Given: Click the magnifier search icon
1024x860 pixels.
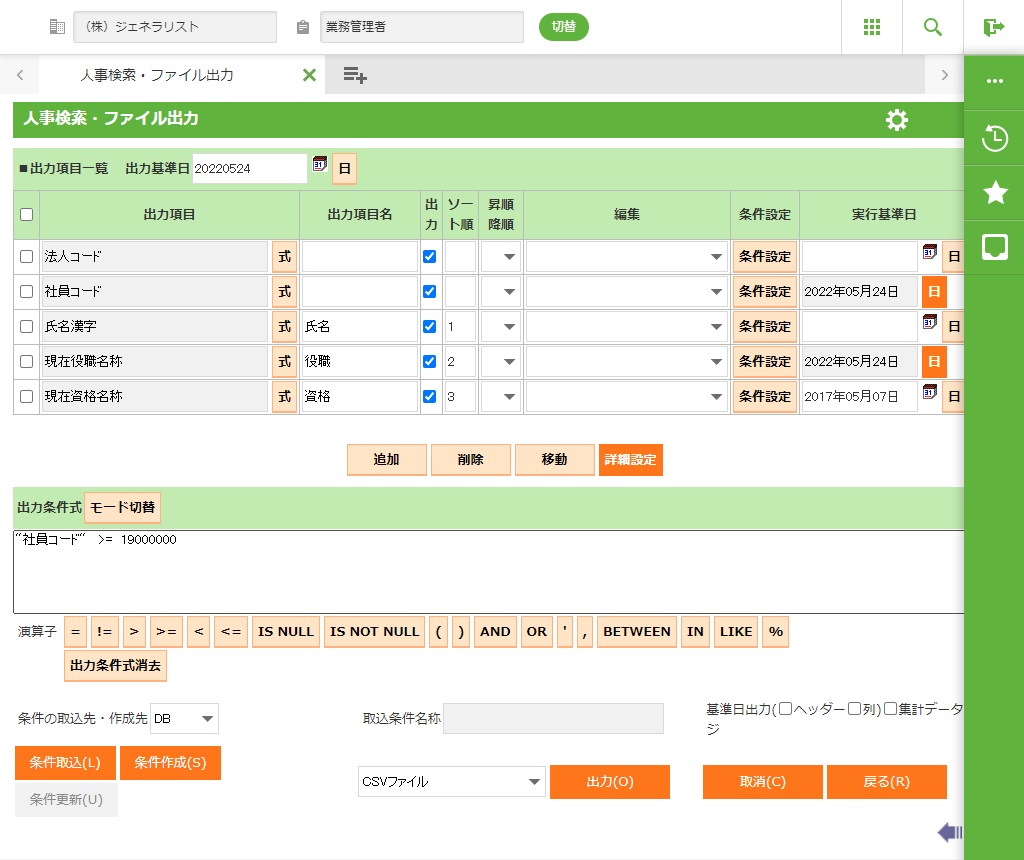Looking at the screenshot, I should [x=933, y=27].
